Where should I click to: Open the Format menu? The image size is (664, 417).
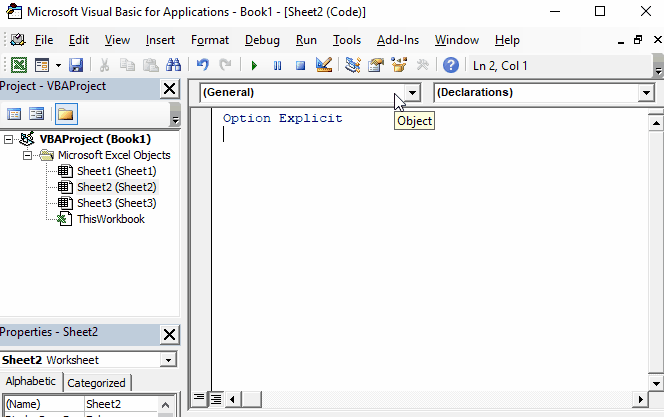(x=210, y=40)
